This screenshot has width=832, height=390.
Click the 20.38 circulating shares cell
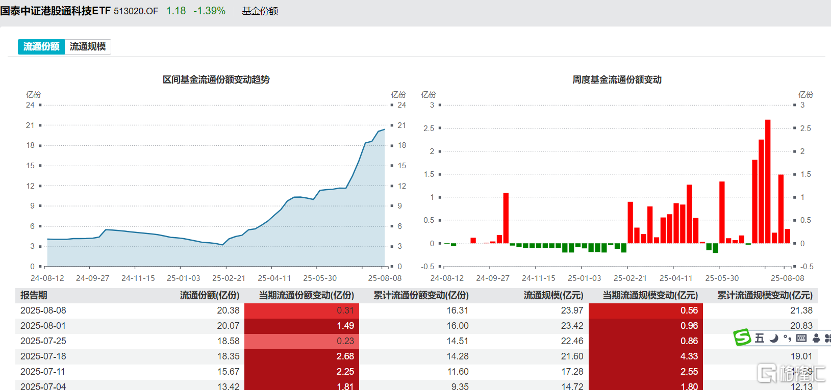coord(229,311)
